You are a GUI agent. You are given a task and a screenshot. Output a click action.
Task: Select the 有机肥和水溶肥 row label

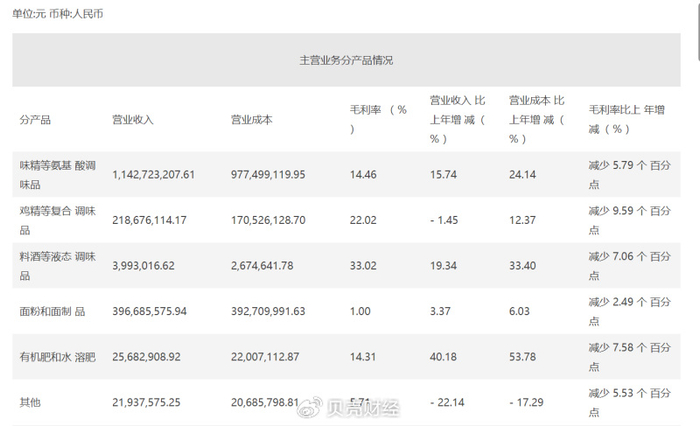click(x=56, y=357)
